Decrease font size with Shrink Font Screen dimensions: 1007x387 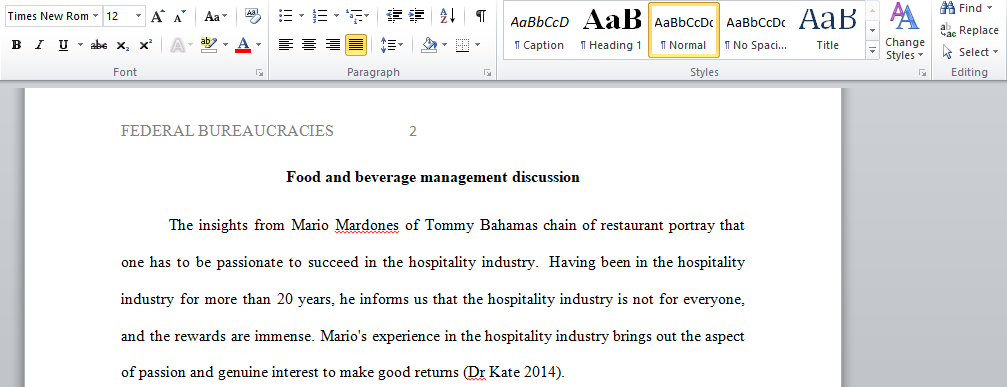180,16
